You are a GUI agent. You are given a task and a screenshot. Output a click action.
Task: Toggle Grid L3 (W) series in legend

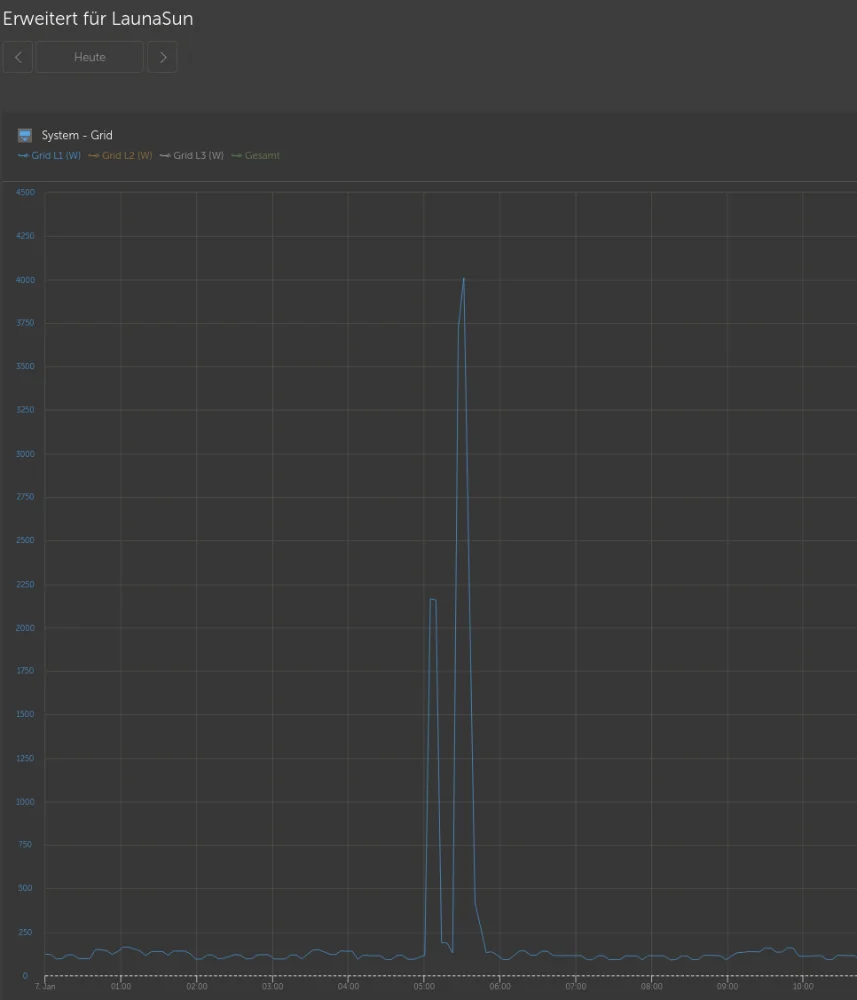[x=192, y=156]
